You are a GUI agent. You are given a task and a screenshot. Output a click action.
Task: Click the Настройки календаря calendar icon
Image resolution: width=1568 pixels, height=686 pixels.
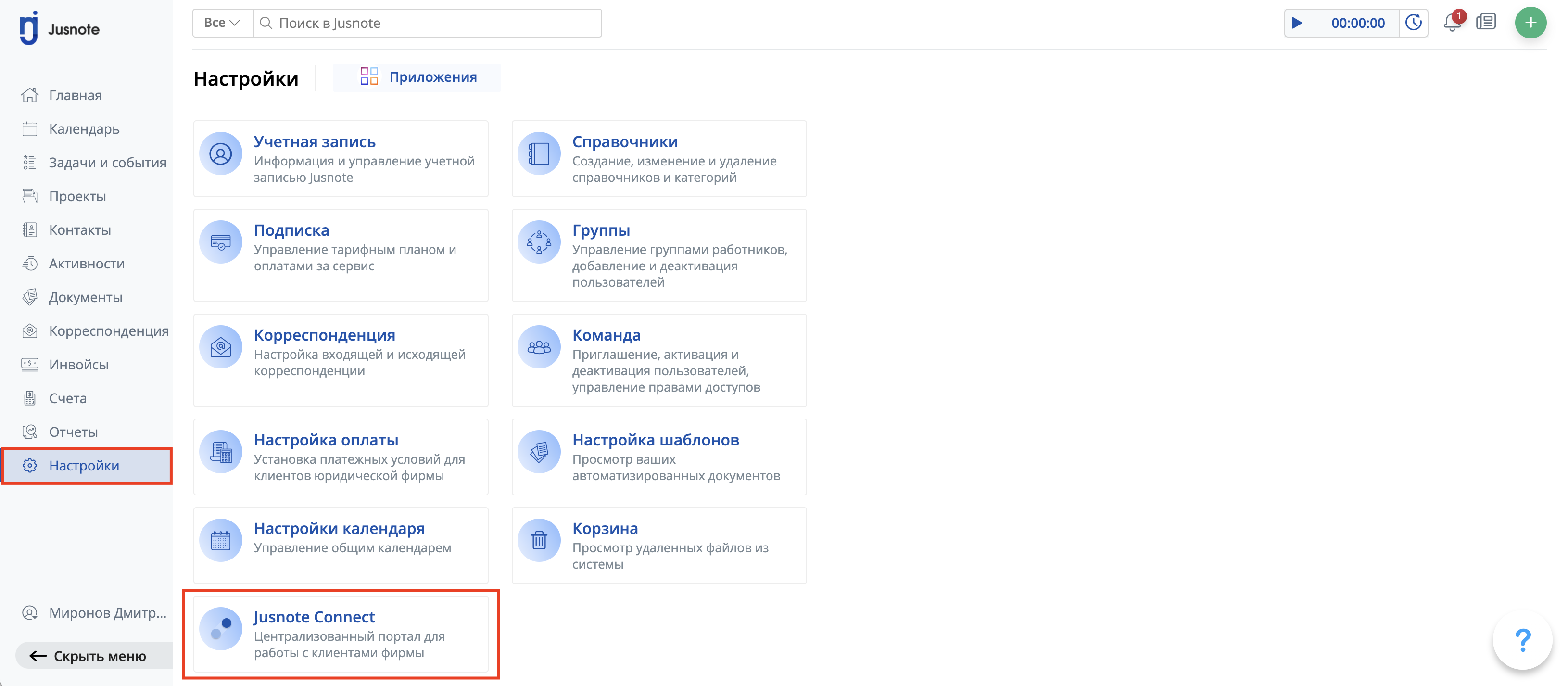point(221,541)
